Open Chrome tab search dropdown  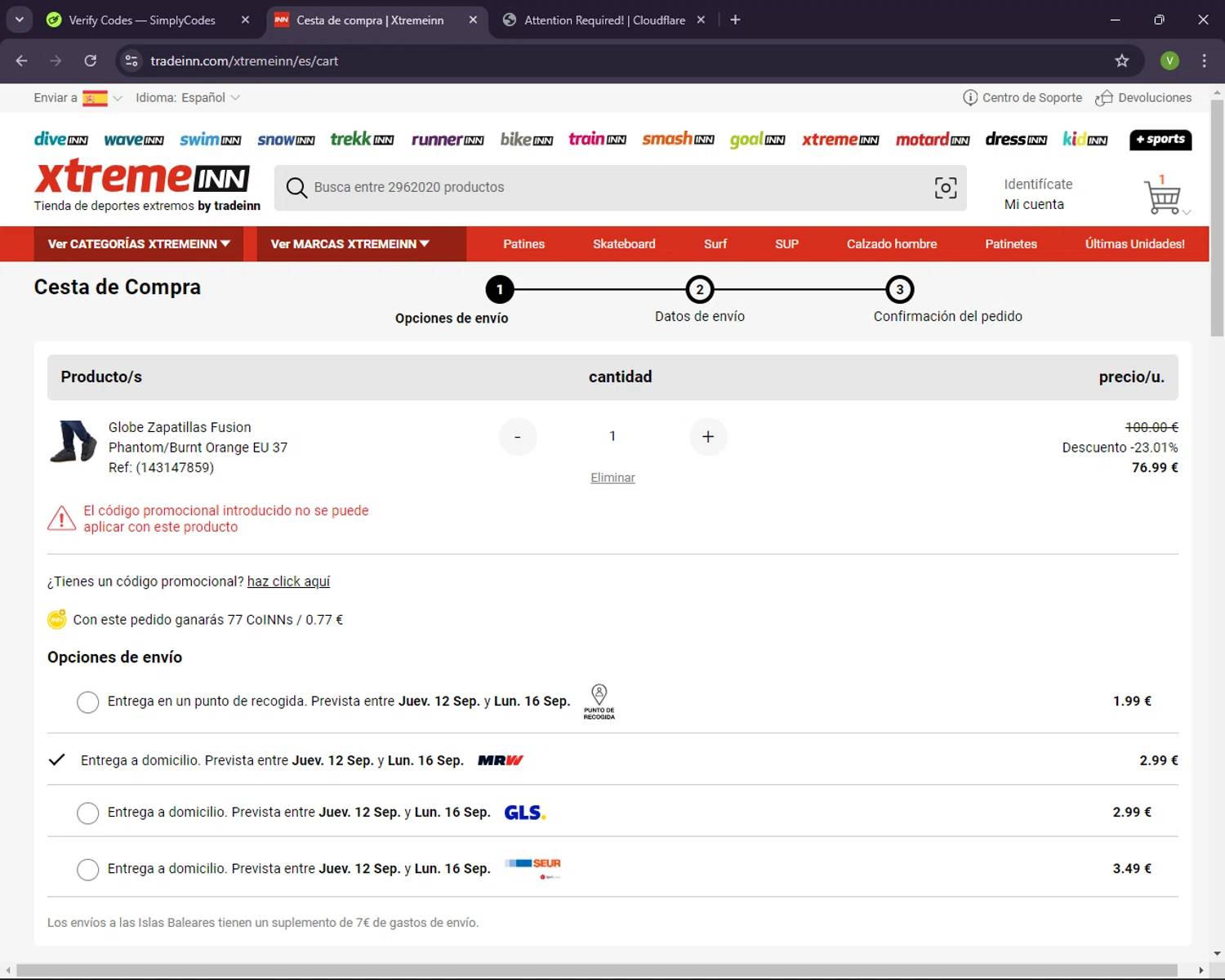[19, 20]
